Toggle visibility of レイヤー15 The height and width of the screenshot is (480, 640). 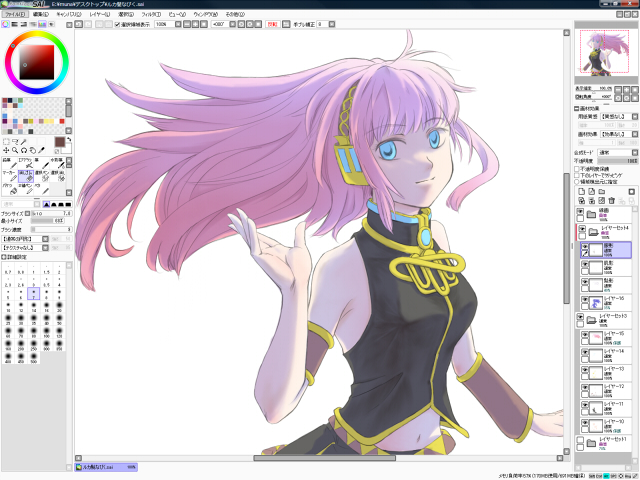(x=585, y=335)
